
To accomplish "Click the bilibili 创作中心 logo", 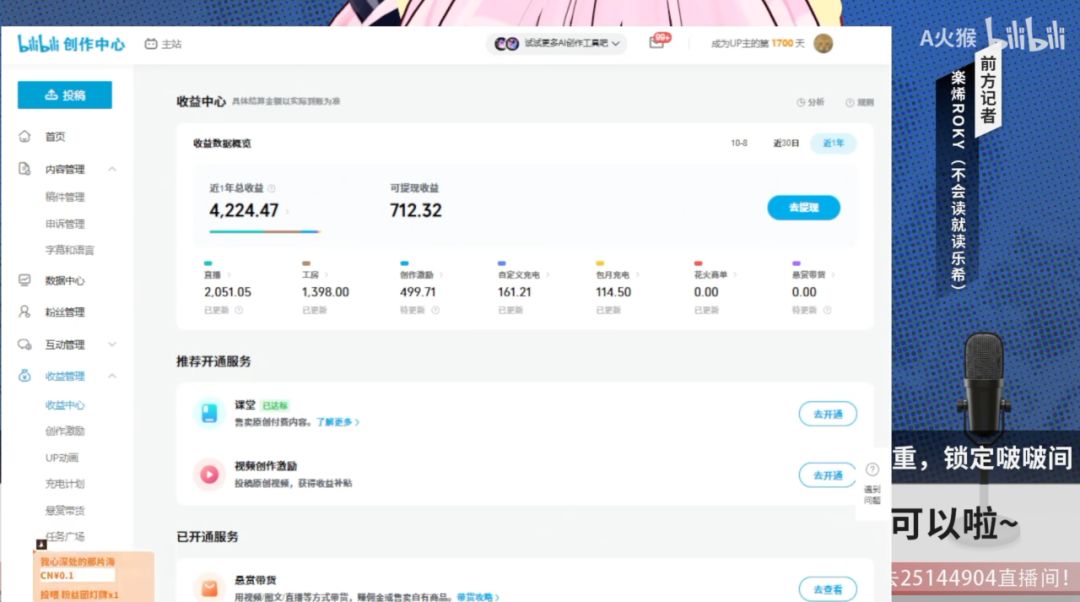I will (72, 44).
